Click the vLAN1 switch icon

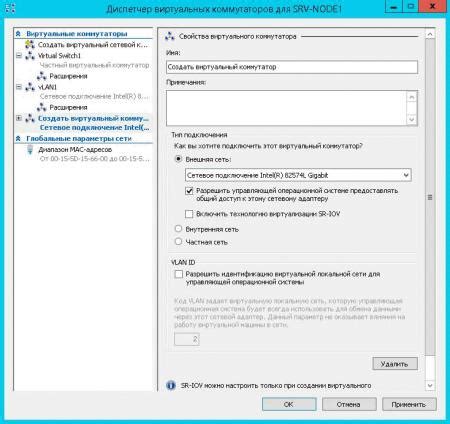[x=30, y=87]
